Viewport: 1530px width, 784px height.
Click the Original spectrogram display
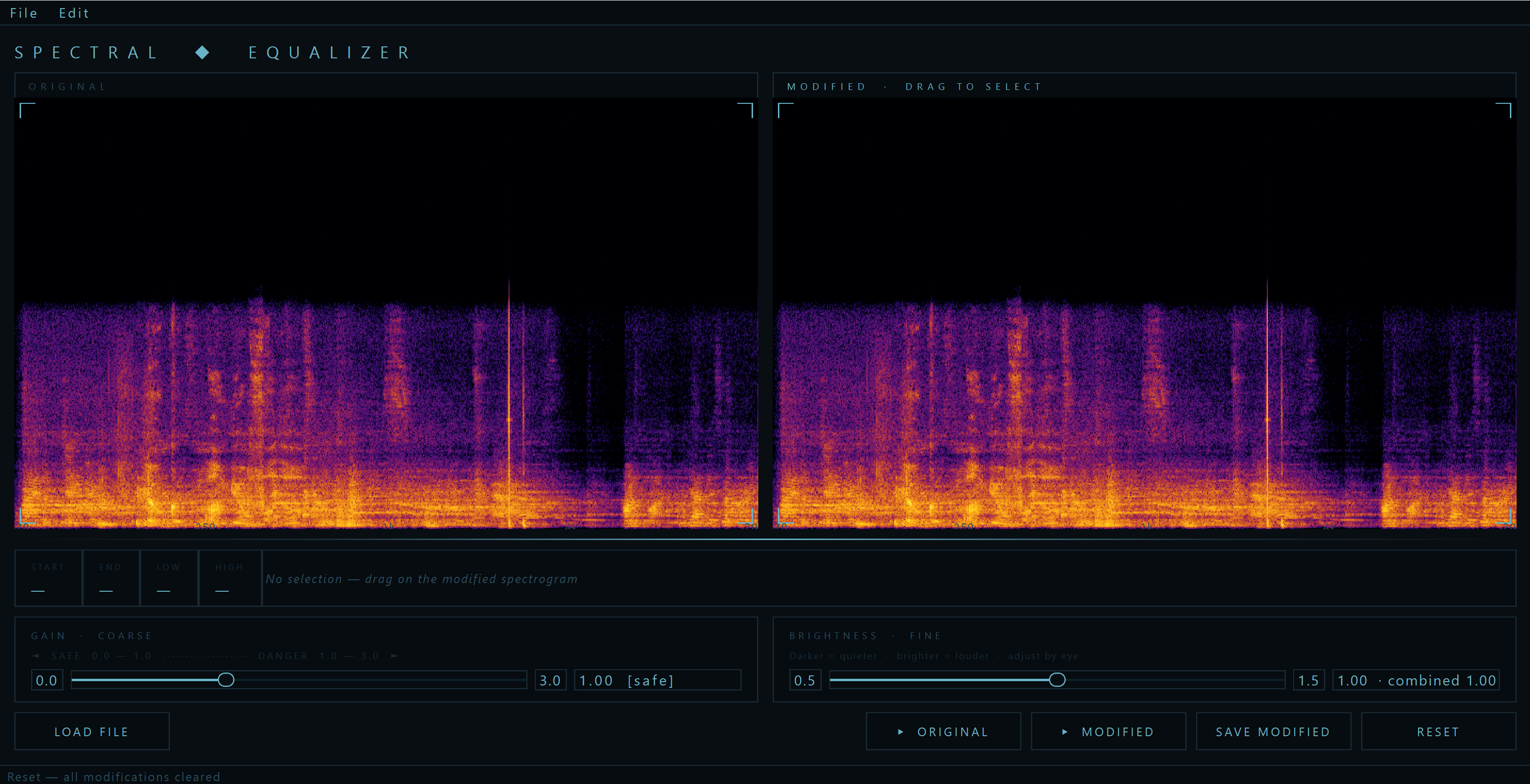[x=386, y=312]
